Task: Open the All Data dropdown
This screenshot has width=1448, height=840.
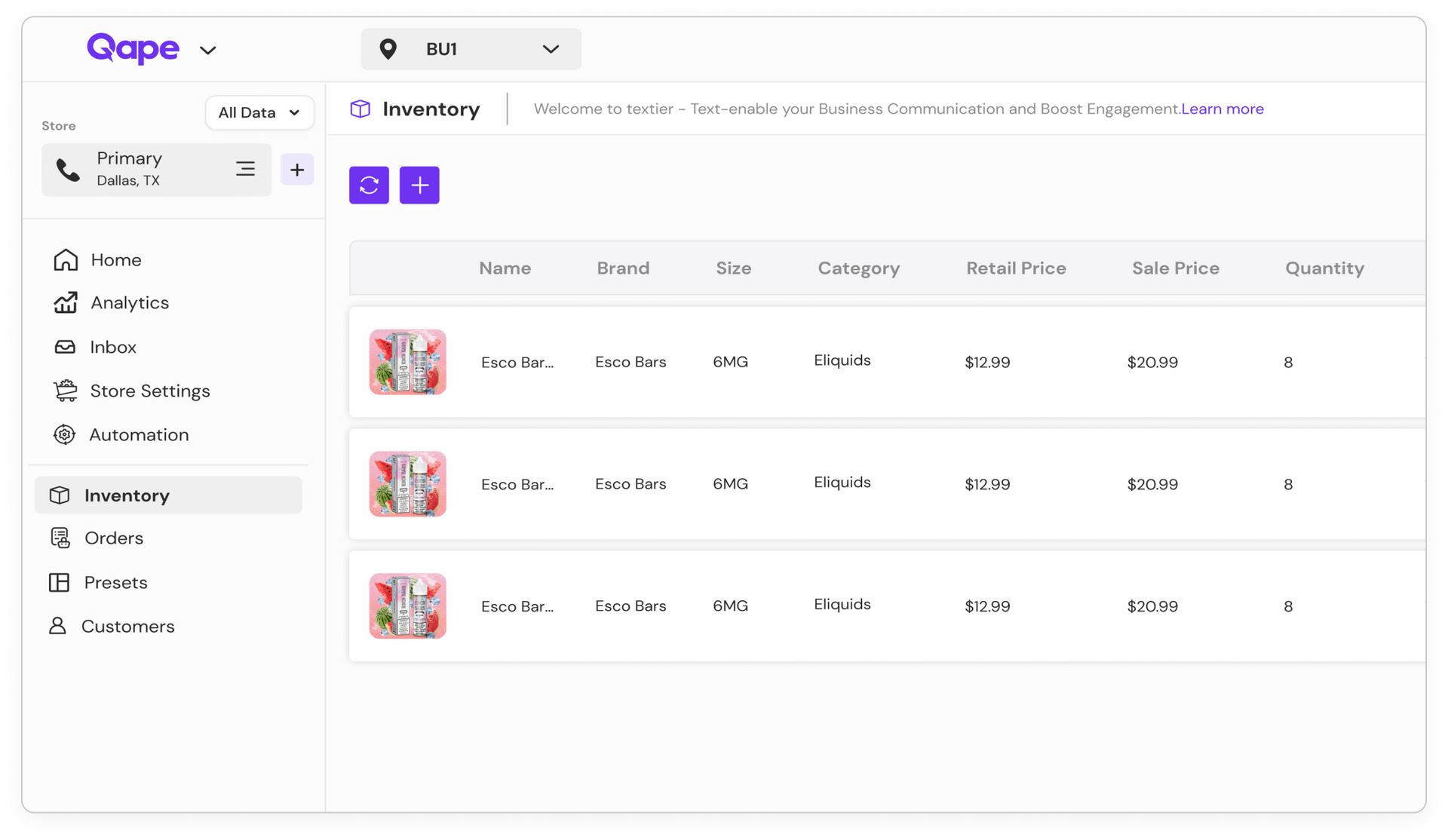Action: pos(259,112)
